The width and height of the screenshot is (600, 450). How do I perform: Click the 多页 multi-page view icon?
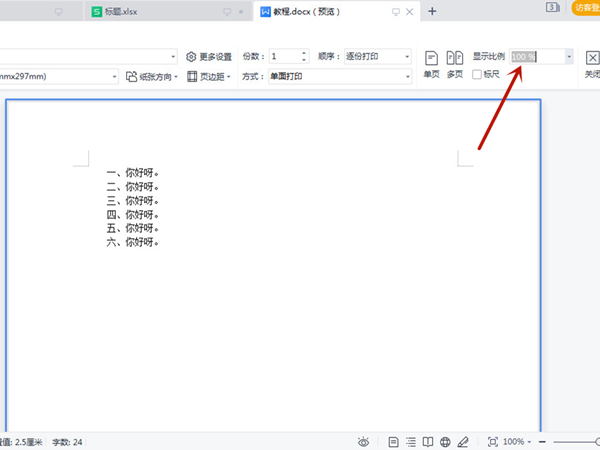[454, 63]
